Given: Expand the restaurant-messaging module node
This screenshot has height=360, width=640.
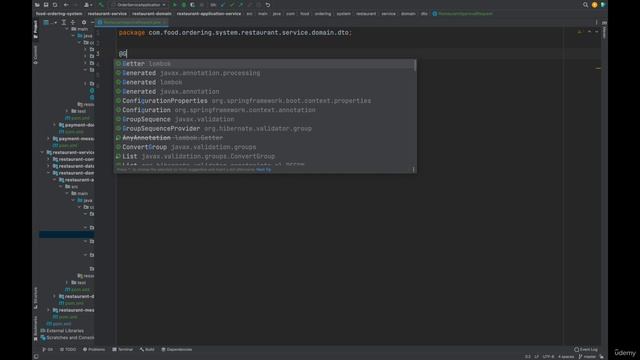Looking at the screenshot, I should click(x=49, y=310).
